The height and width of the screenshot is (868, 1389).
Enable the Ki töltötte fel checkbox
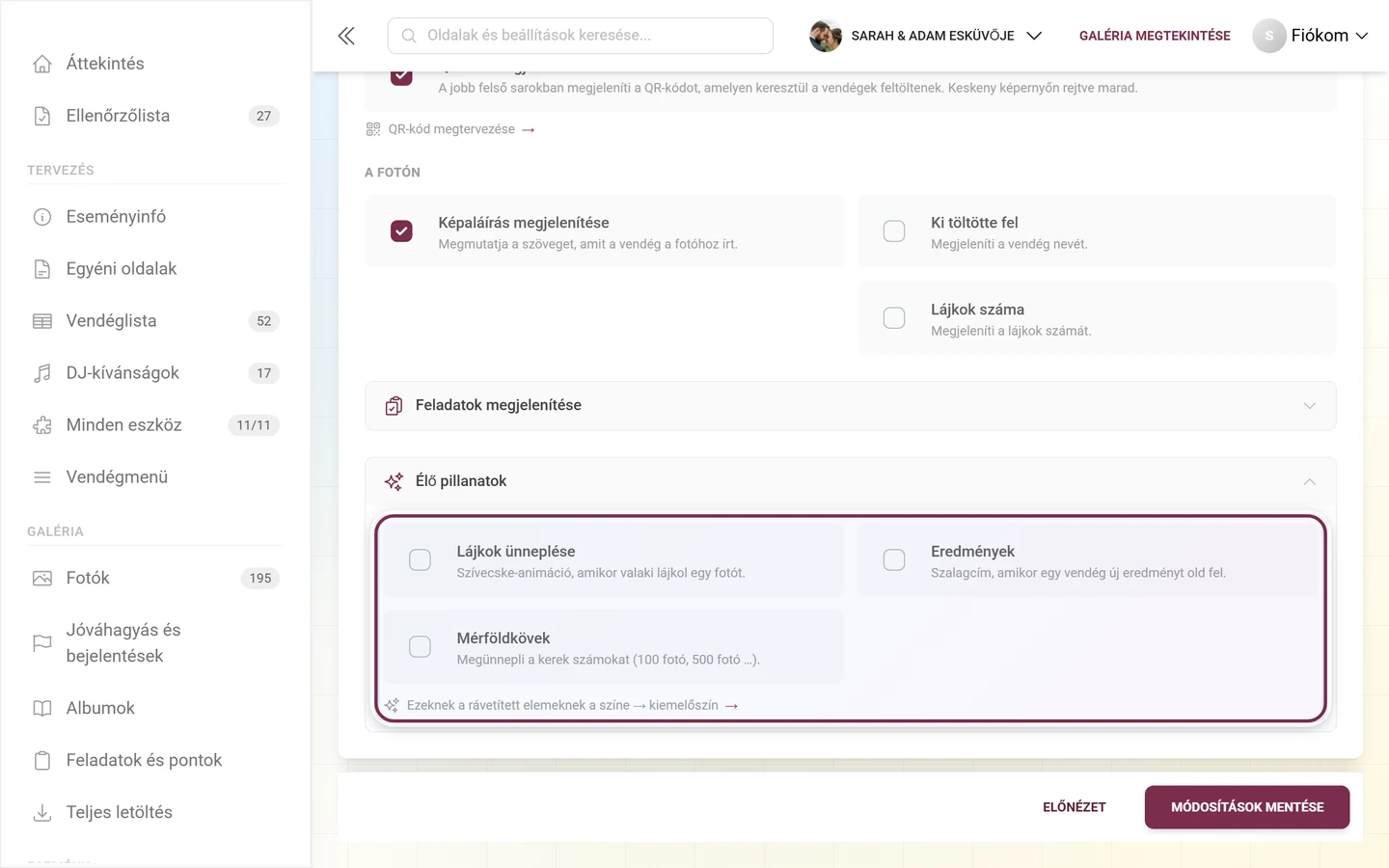[x=894, y=231]
